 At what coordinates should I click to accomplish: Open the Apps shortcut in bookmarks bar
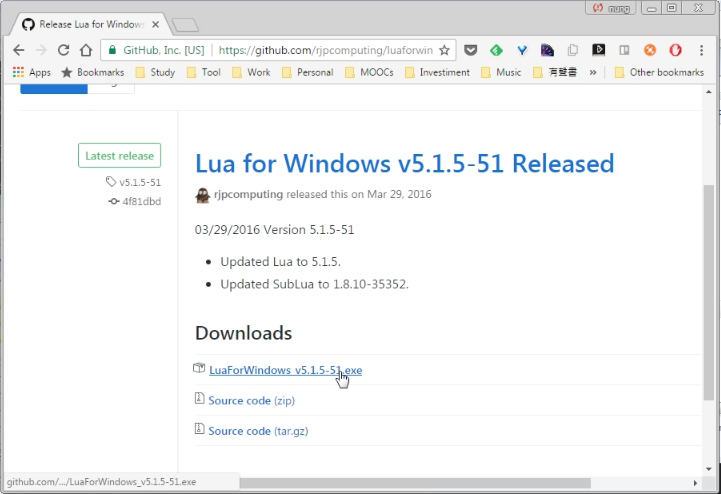[x=32, y=72]
